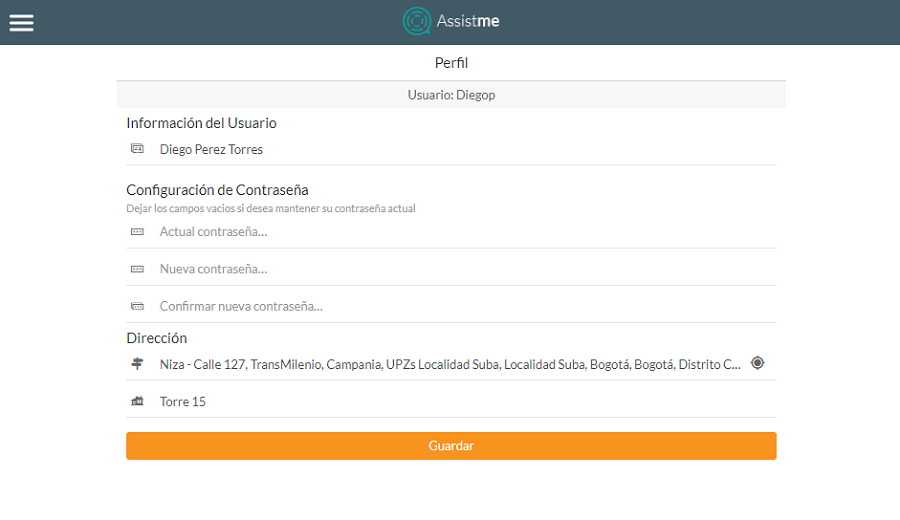The width and height of the screenshot is (900, 520).
Task: Use the locate-me target icon
Action: pyautogui.click(x=757, y=363)
